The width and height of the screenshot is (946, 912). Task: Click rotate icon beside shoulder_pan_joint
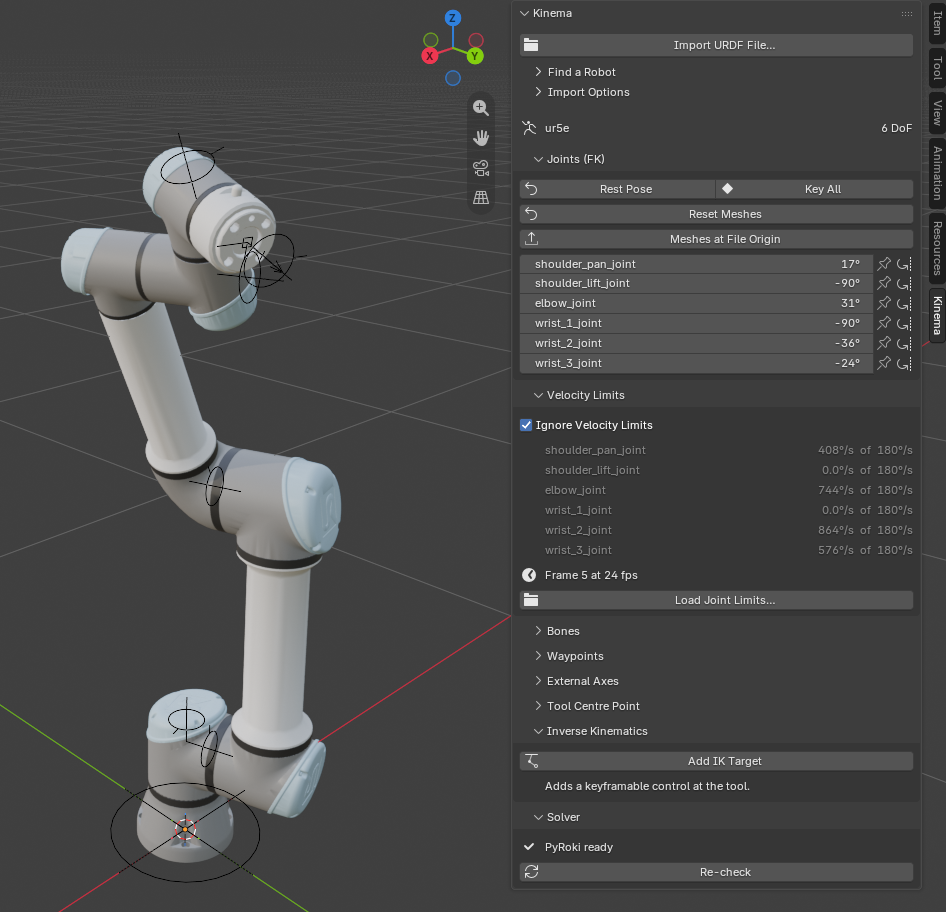pos(904,264)
